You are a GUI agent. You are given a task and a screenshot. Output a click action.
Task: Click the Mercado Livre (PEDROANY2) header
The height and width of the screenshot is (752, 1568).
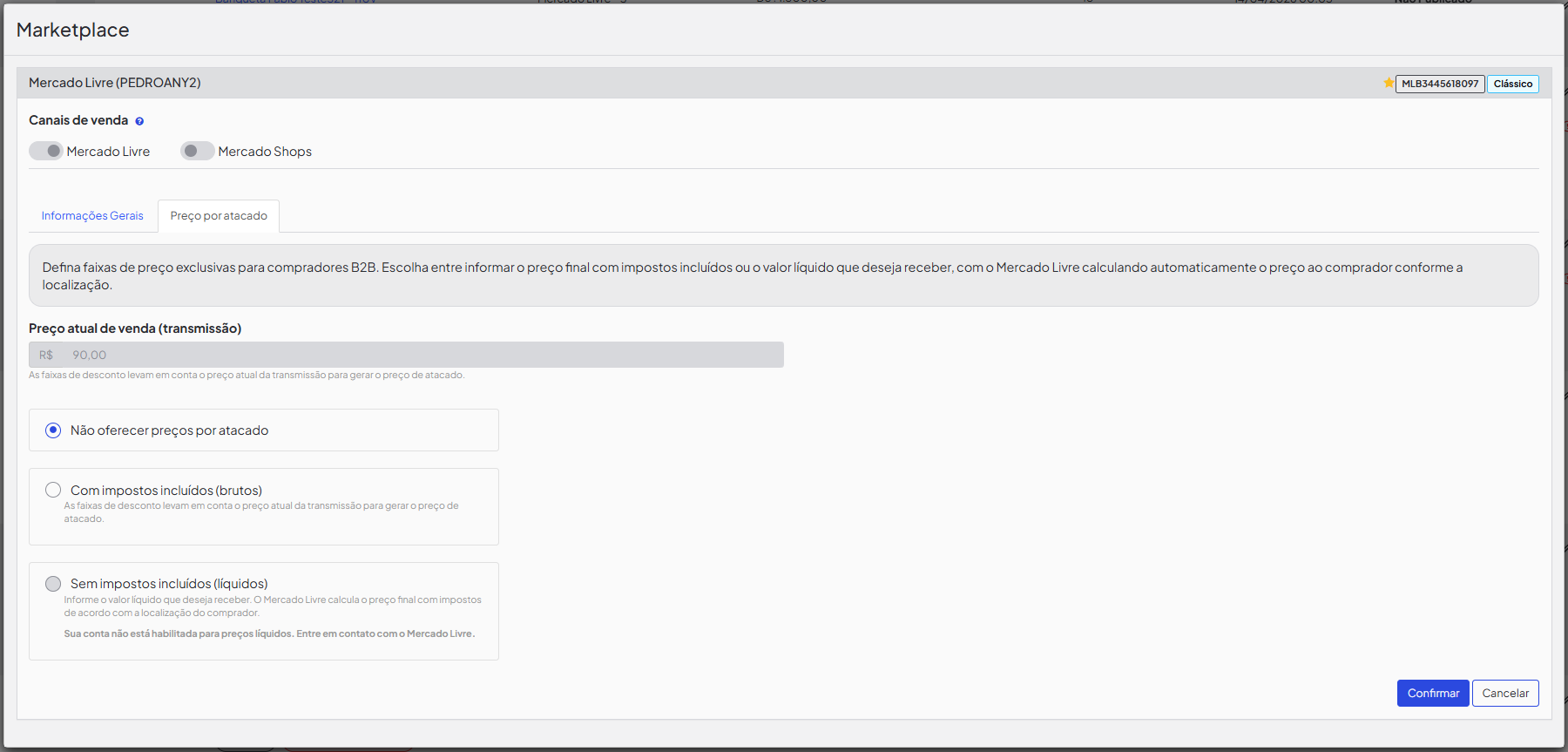coord(115,83)
